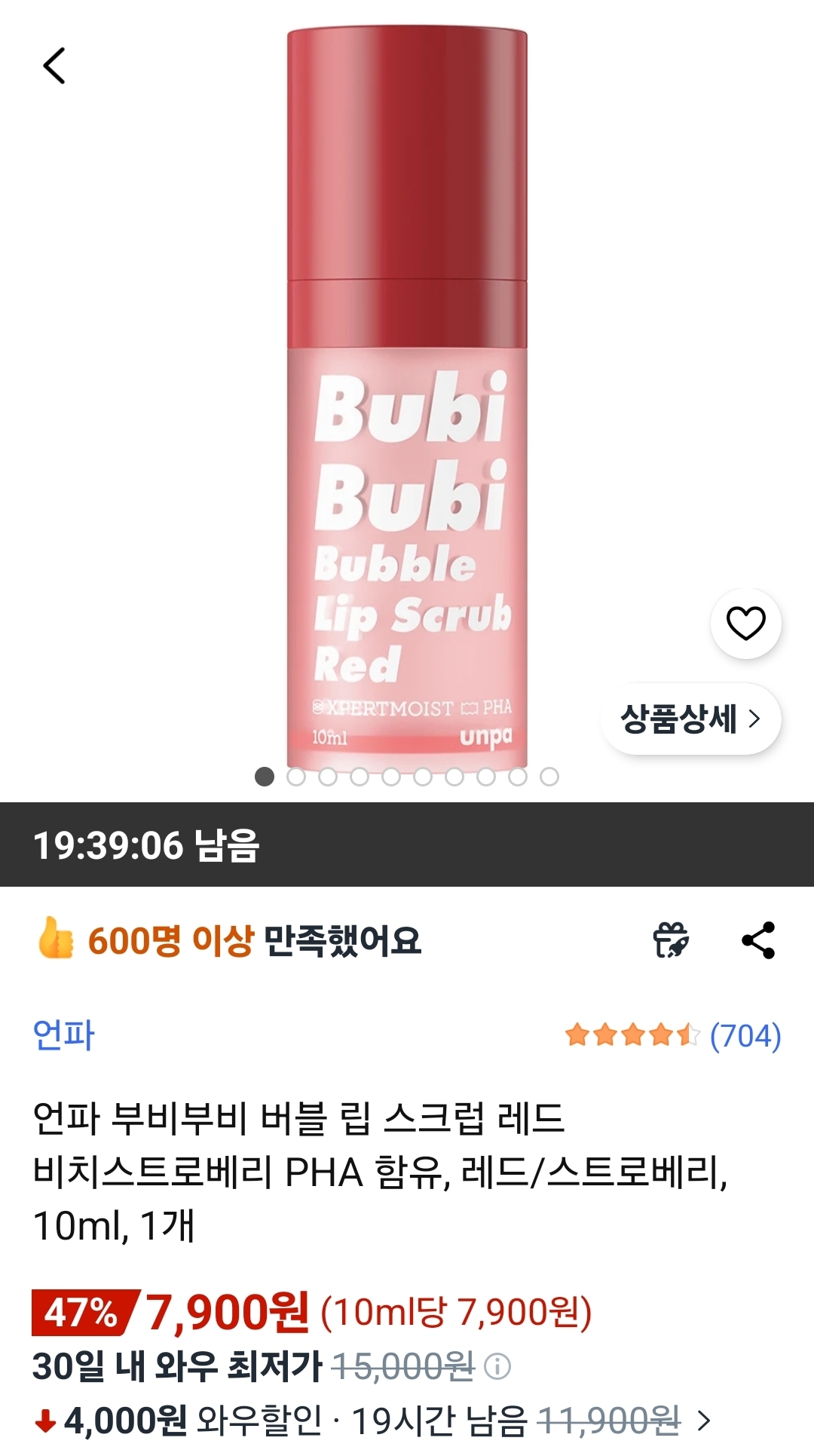Select the second image pagination dot
This screenshot has height=1456, width=814.
point(296,777)
